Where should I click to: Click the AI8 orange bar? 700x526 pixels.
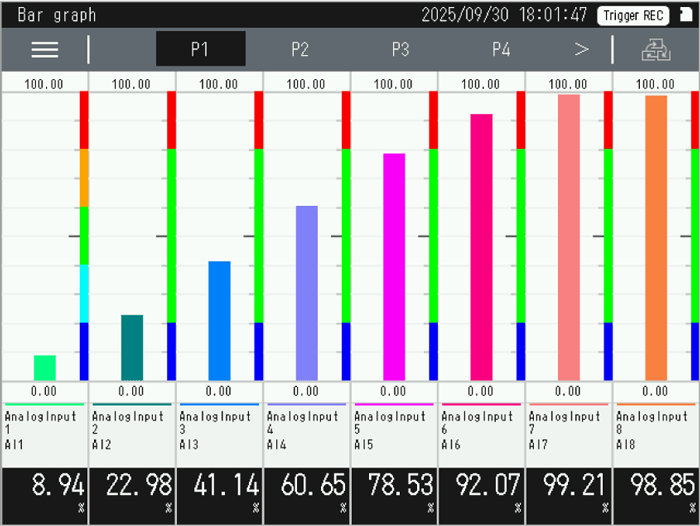[x=656, y=237]
